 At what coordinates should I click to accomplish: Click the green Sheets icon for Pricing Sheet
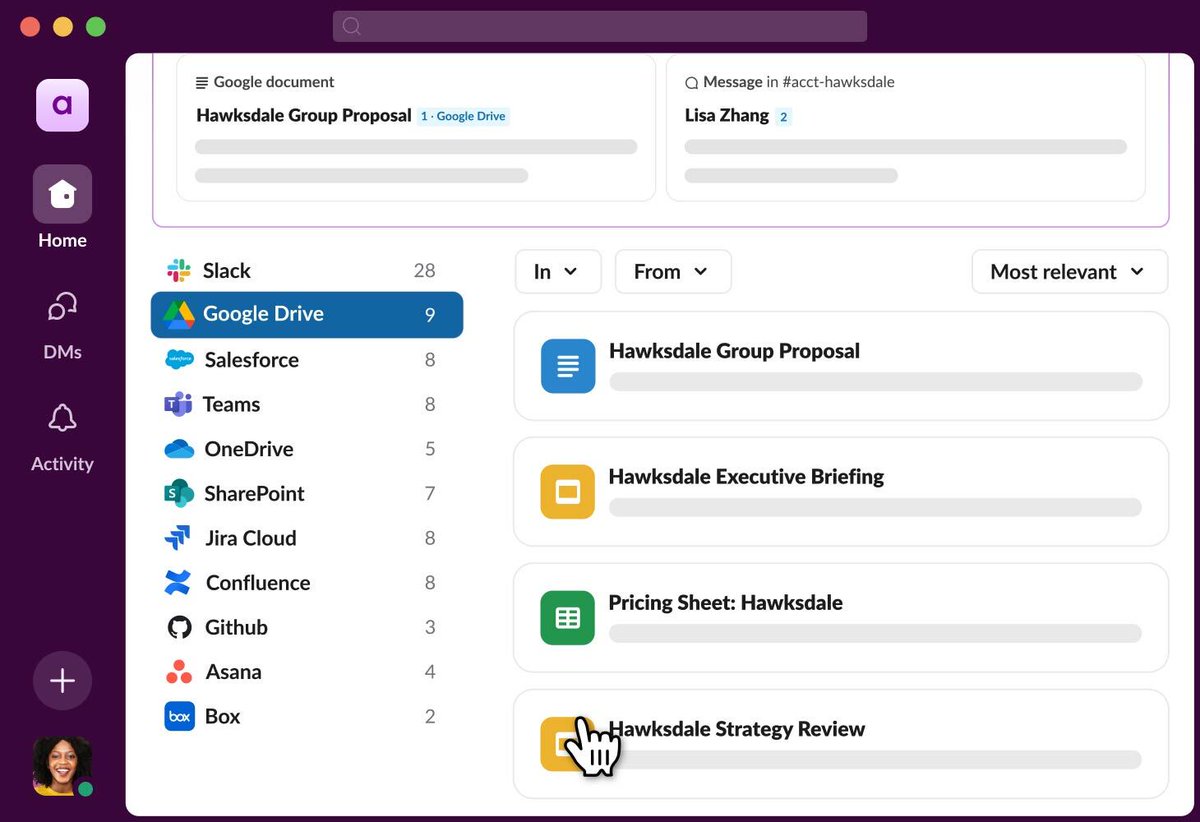point(568,618)
